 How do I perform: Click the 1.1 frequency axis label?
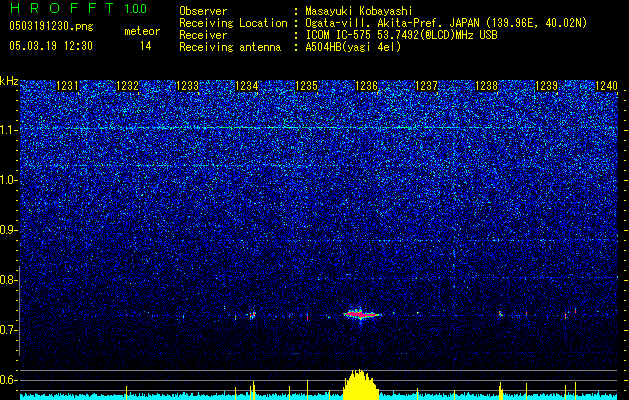tap(9, 130)
